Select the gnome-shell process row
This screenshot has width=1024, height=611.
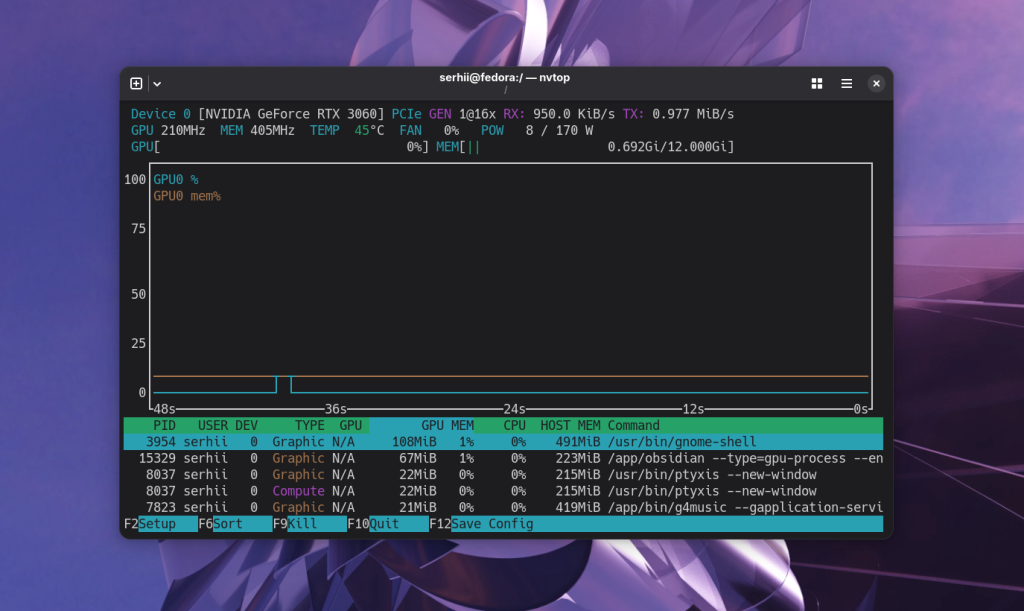503,442
